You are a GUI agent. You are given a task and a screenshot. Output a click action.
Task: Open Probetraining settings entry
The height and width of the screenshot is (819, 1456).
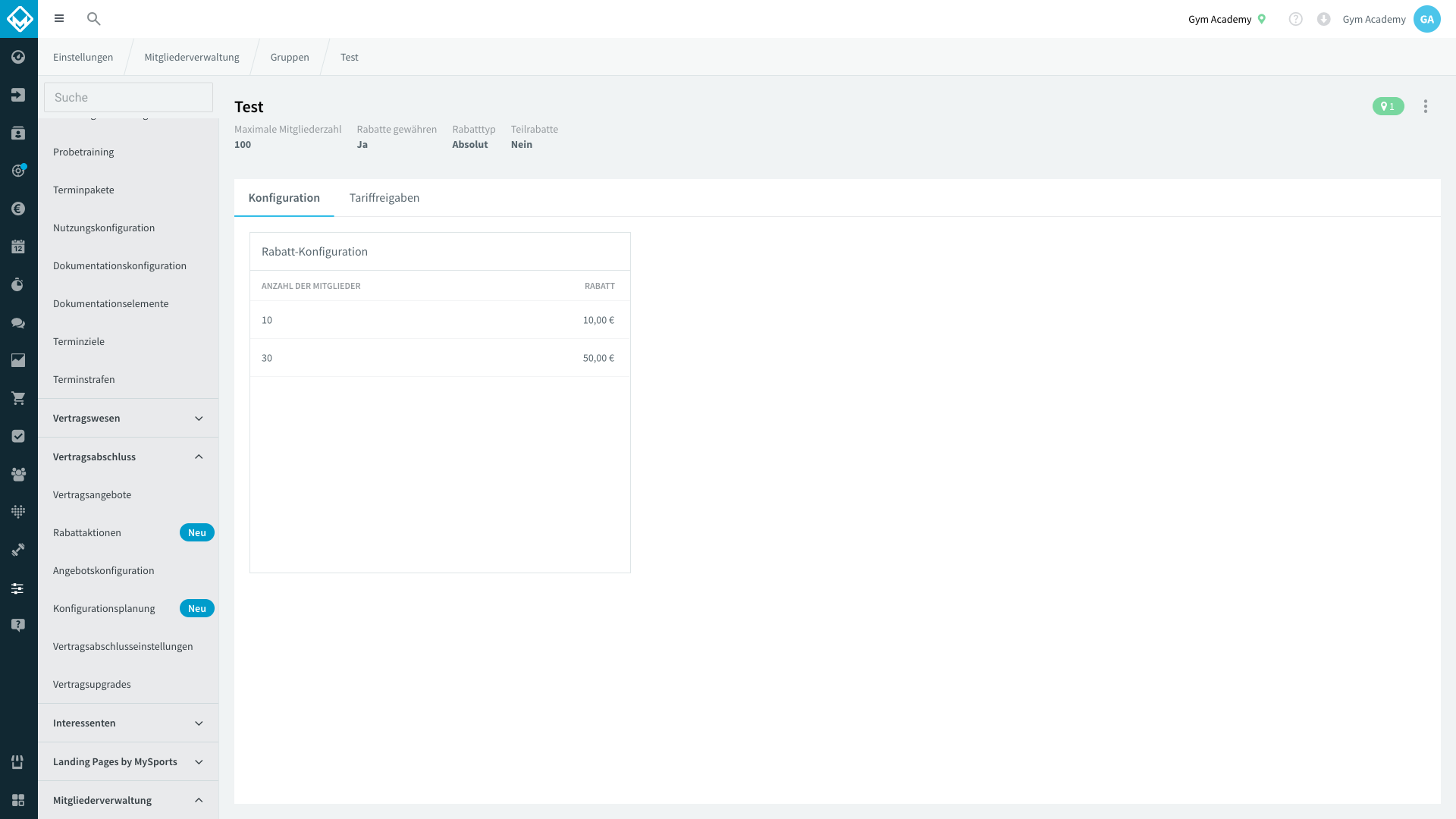coord(128,152)
